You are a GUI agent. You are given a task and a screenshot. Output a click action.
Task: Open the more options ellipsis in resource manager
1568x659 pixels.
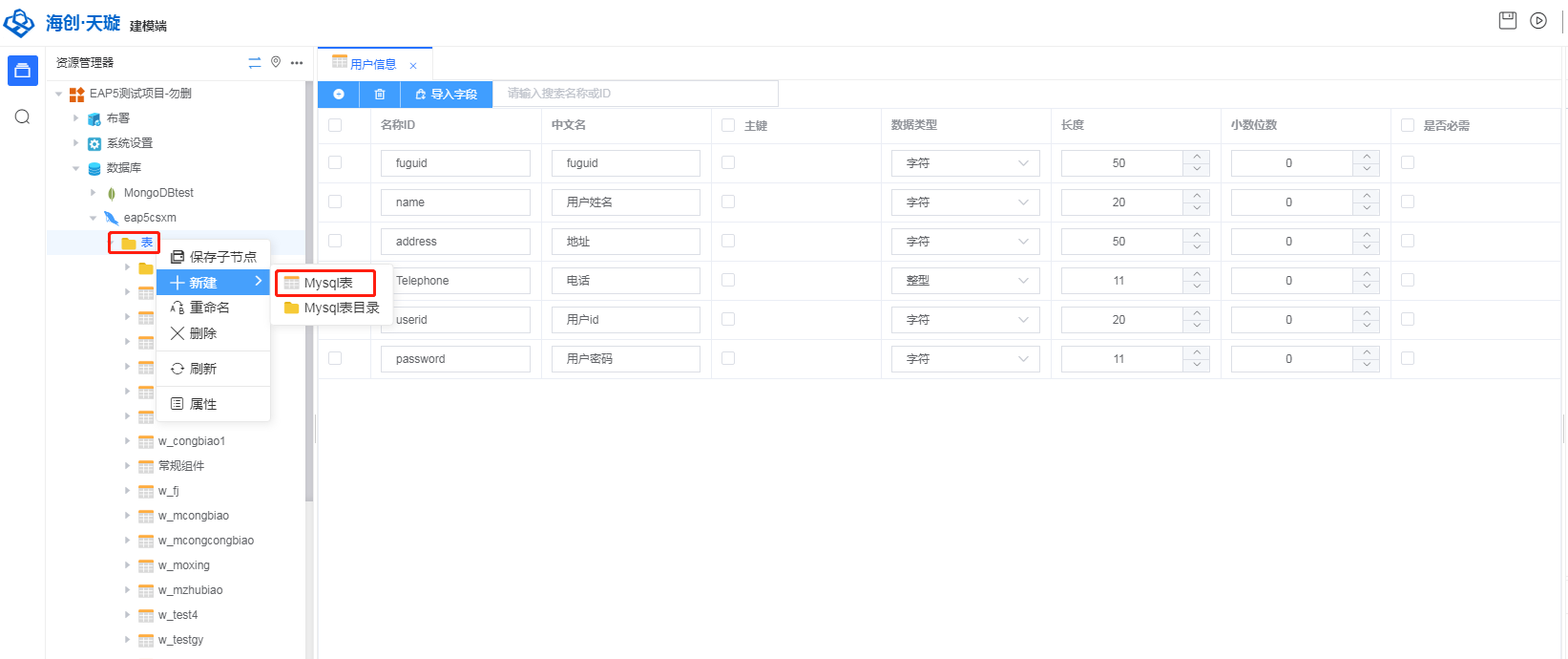click(297, 63)
